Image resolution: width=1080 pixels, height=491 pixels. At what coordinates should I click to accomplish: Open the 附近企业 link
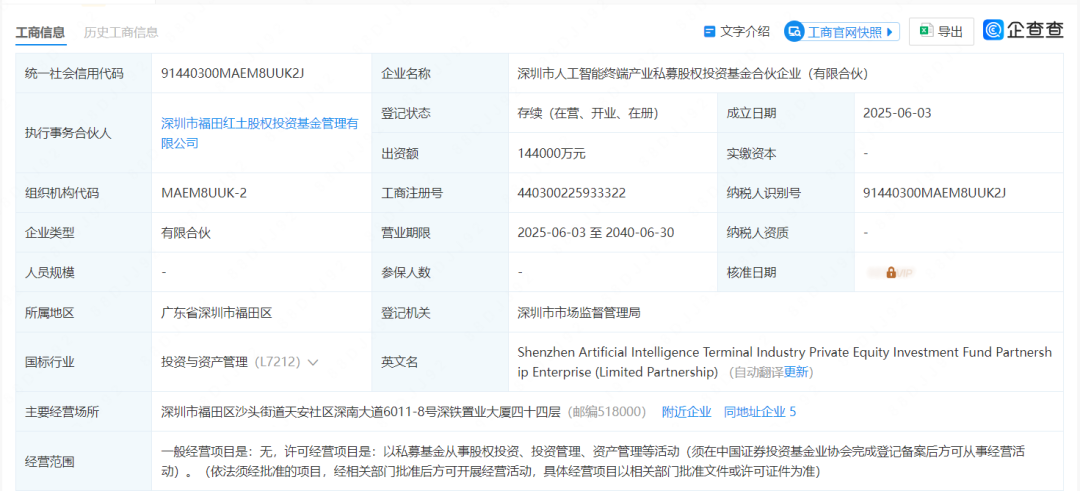[x=686, y=411]
